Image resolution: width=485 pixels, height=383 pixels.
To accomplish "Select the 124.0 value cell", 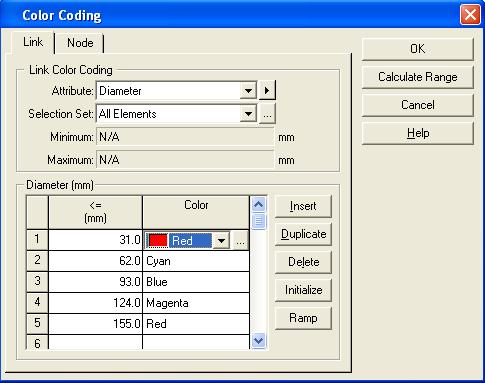I will pos(95,303).
